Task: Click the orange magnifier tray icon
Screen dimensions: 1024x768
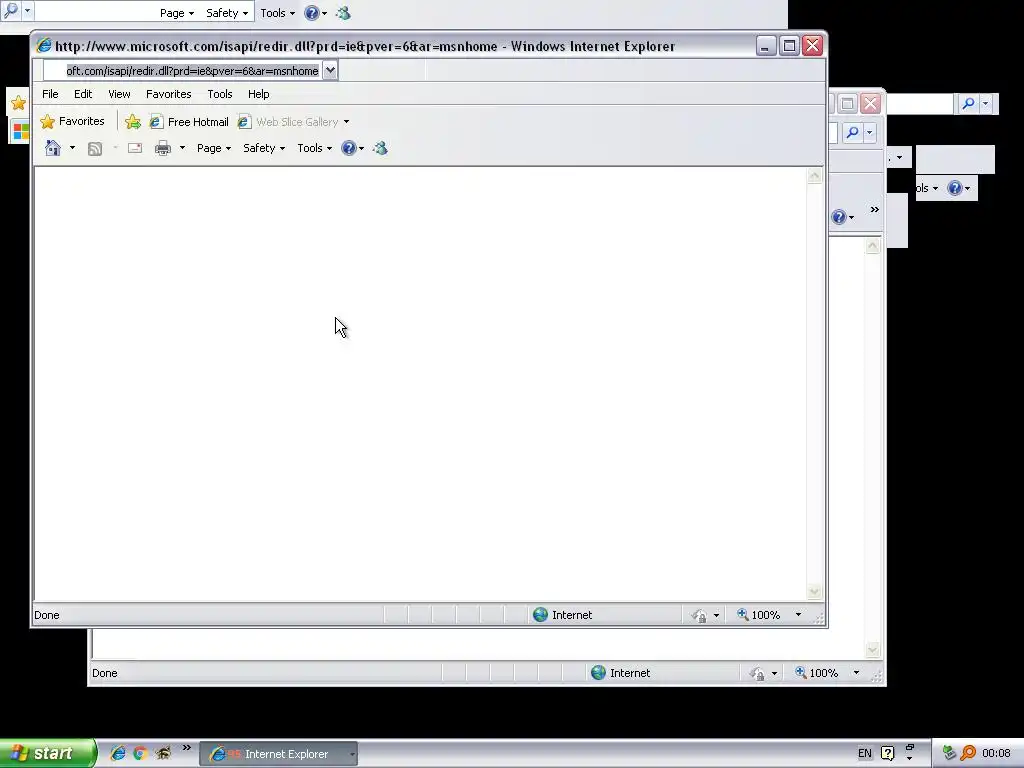Action: pos(968,753)
